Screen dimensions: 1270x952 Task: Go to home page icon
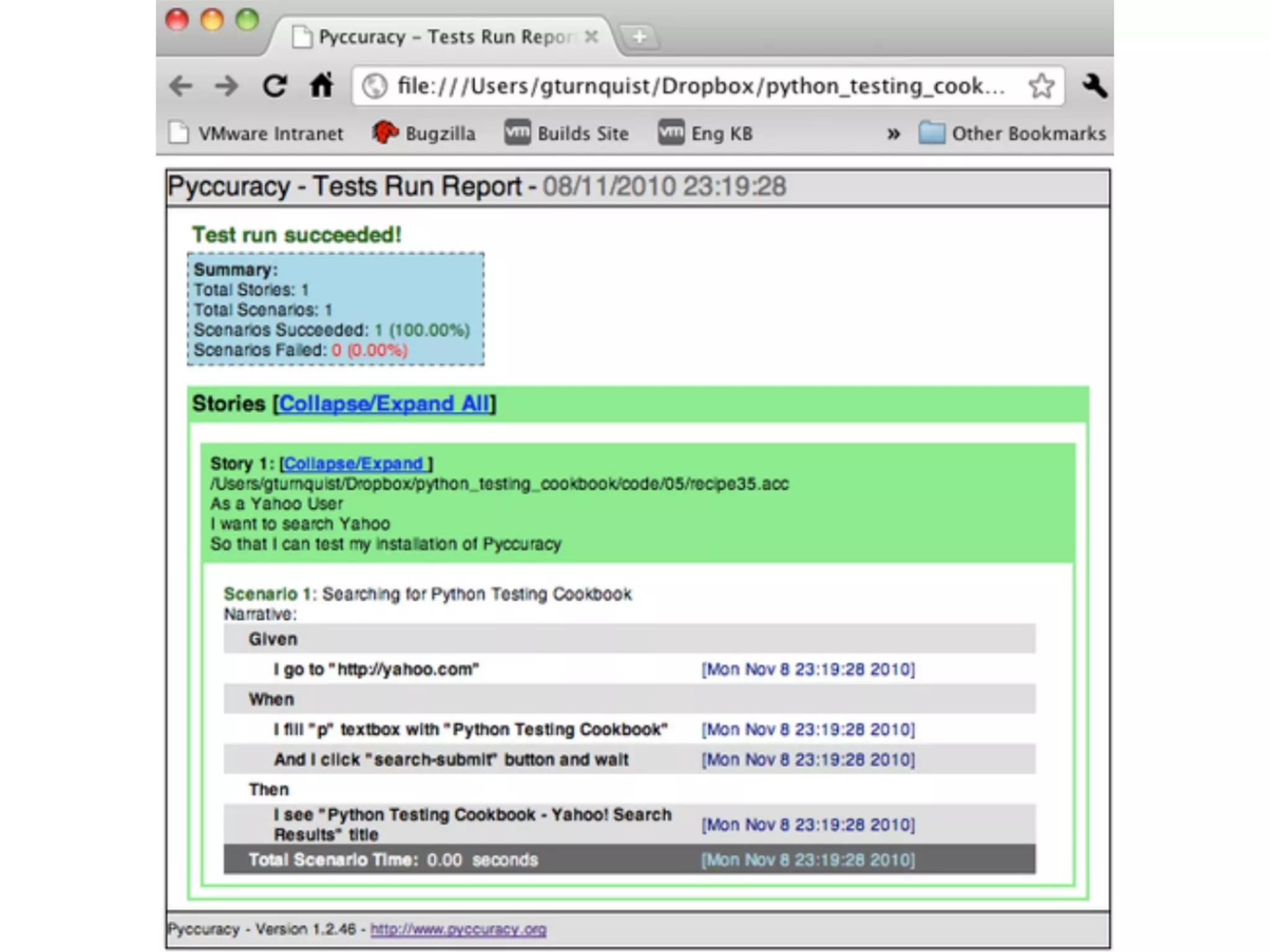pos(322,86)
